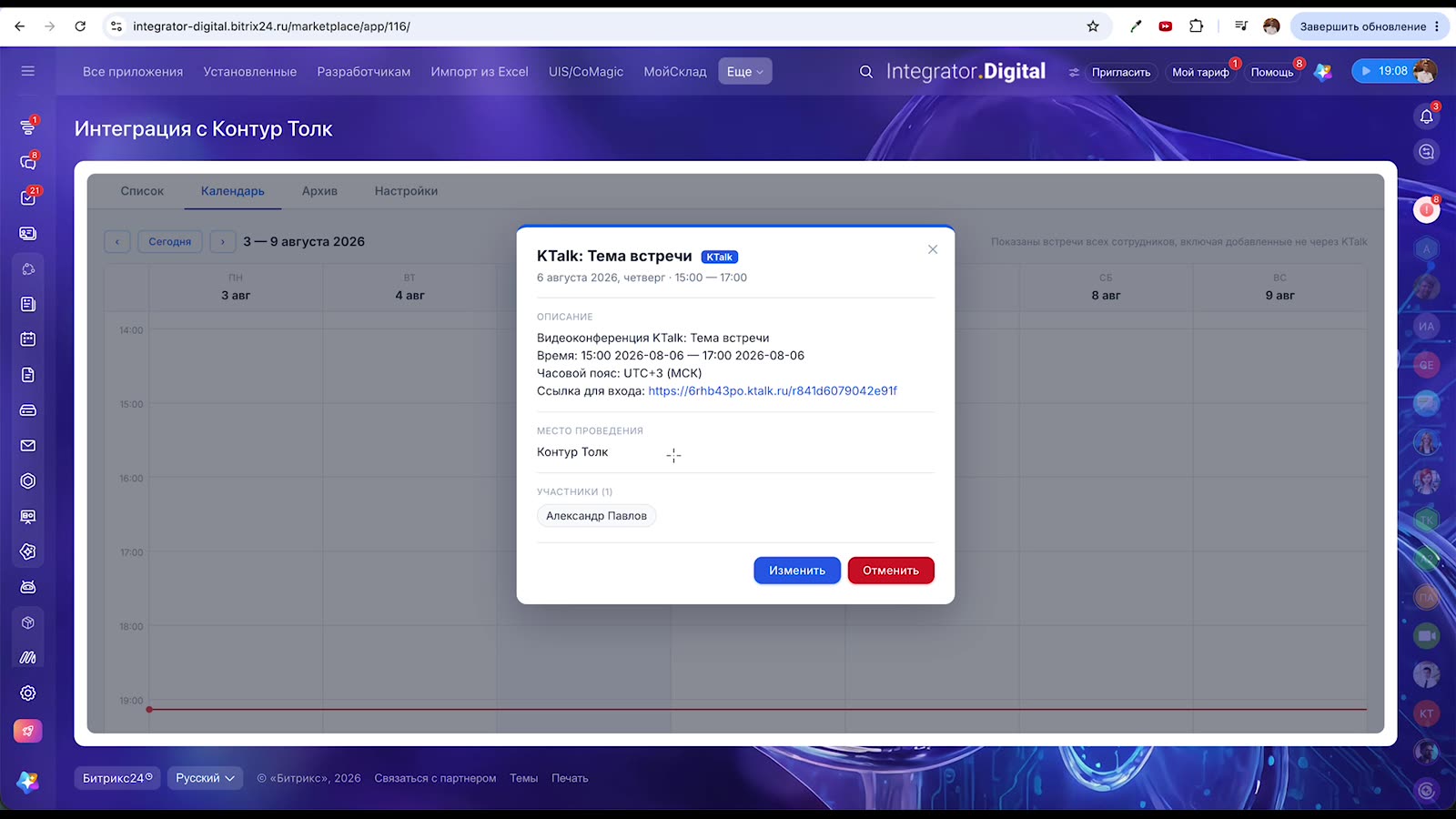Open the calendar icon in left sidebar
The height and width of the screenshot is (819, 1456).
(28, 339)
